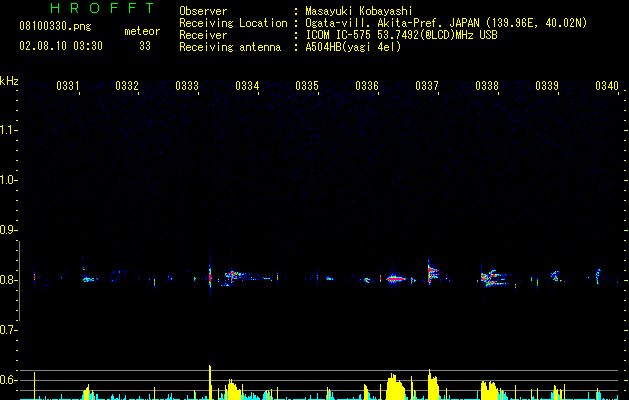The image size is (629, 400).
Task: Click the A504HB(yagi 4el) antenna text
Action: pyautogui.click(x=353, y=47)
